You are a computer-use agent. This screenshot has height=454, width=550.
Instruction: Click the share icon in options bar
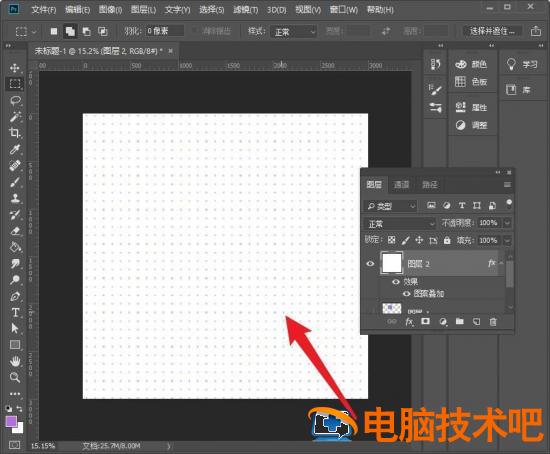[536, 31]
